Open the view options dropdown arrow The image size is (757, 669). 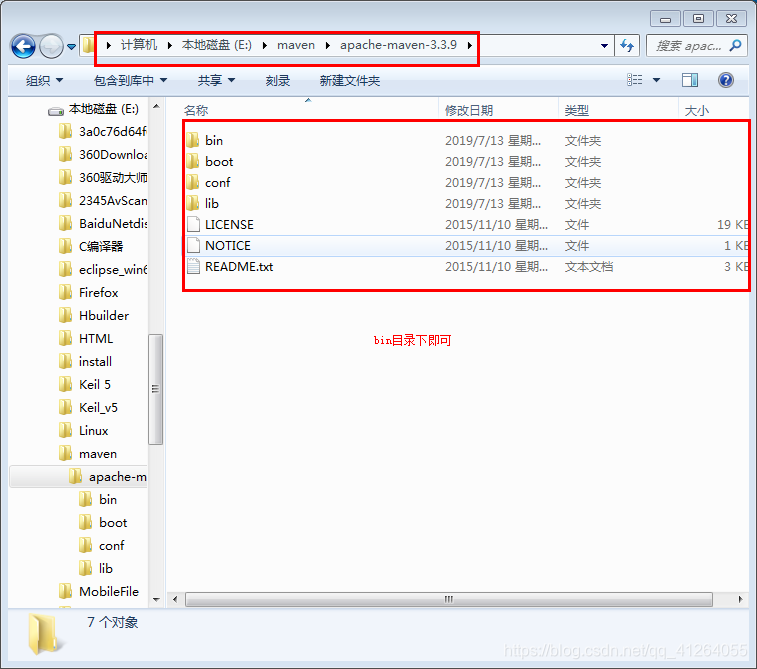[656, 80]
